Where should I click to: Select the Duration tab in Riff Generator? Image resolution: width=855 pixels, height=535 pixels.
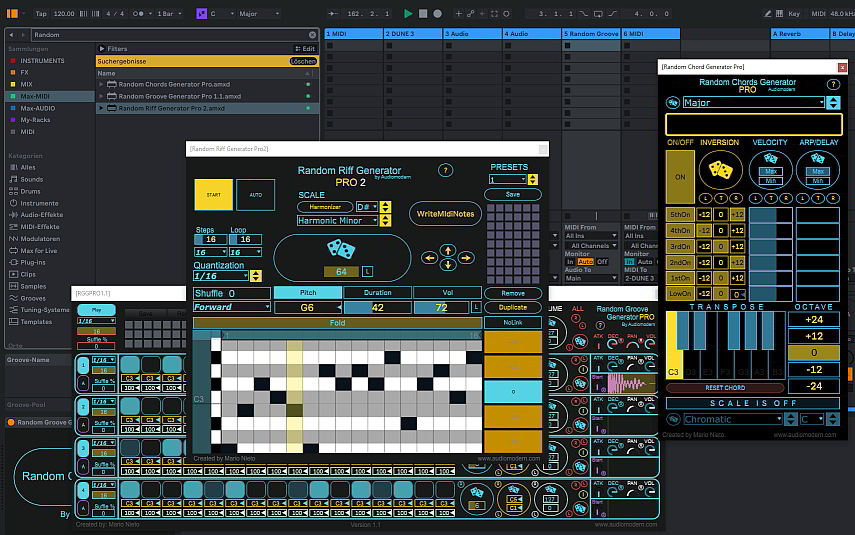(377, 293)
